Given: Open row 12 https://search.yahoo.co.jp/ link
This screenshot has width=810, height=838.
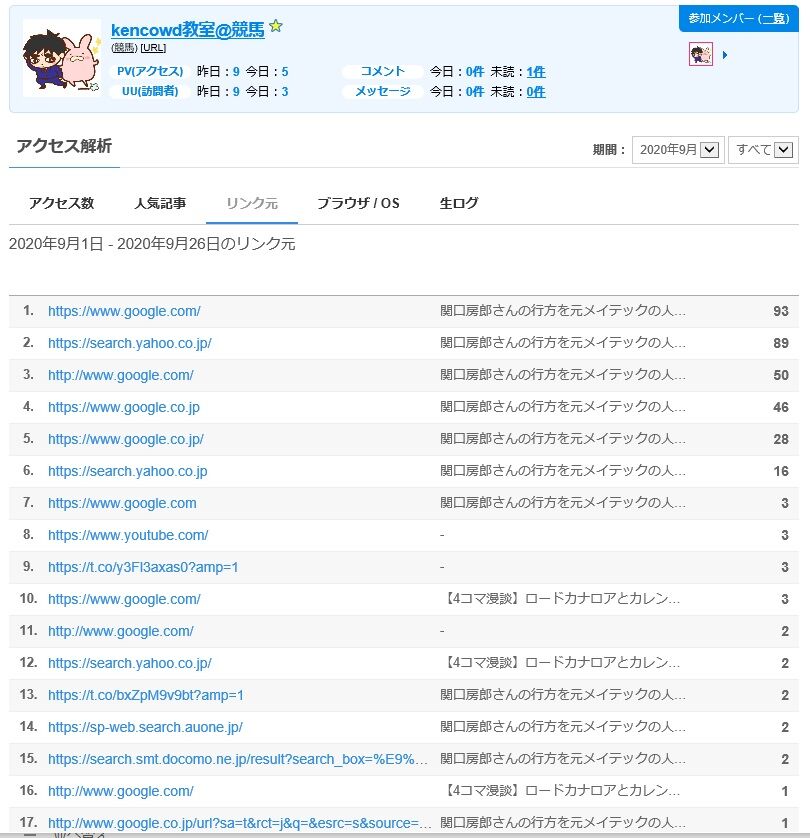Looking at the screenshot, I should tap(130, 663).
